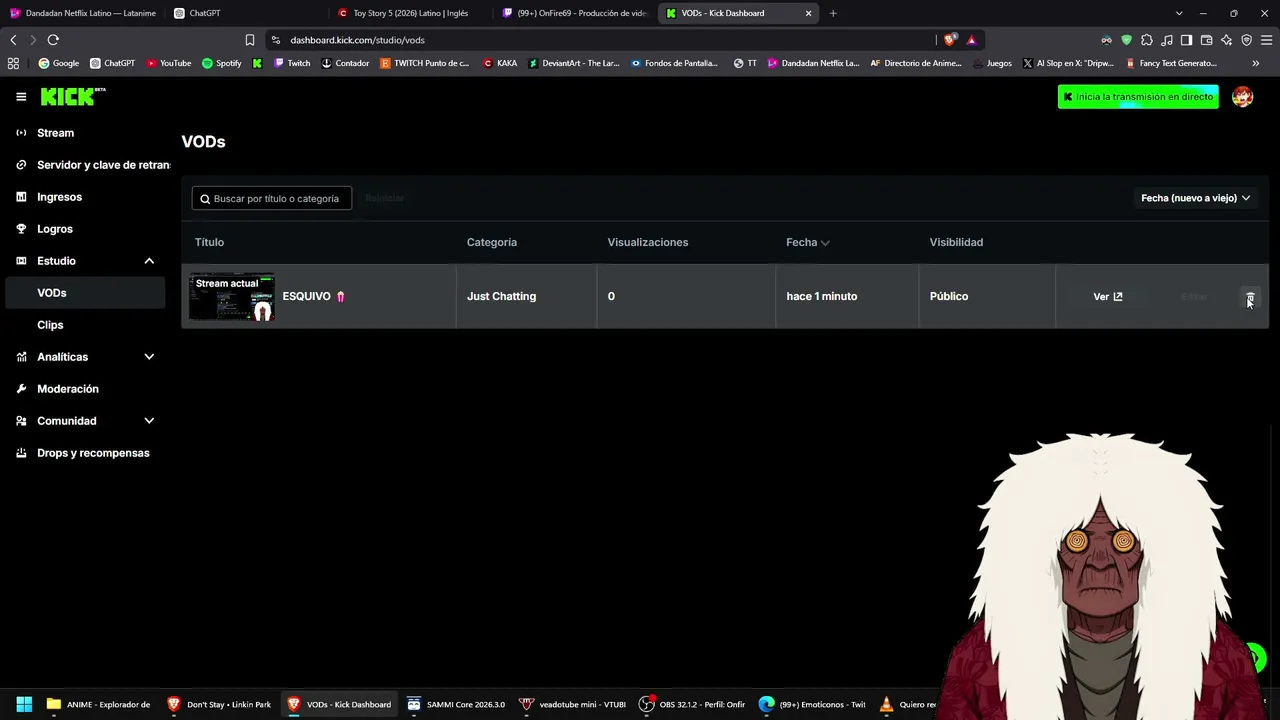Show more bookmarks overflow chevron
Screen dimensions: 1280x720
(x=1255, y=63)
